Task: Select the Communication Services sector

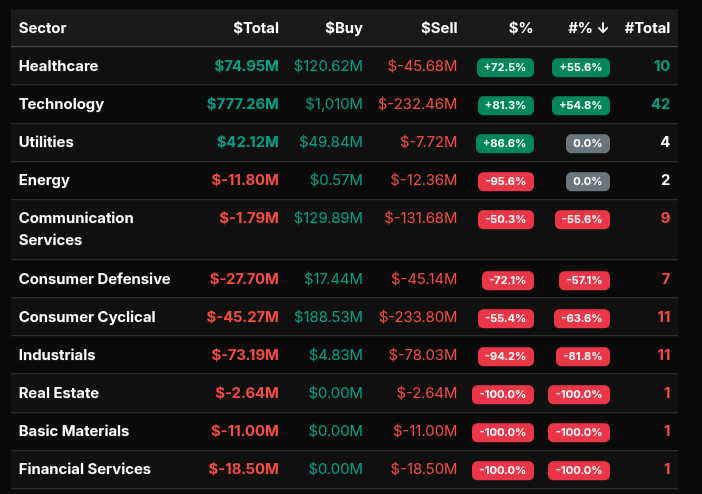Action: click(x=76, y=229)
